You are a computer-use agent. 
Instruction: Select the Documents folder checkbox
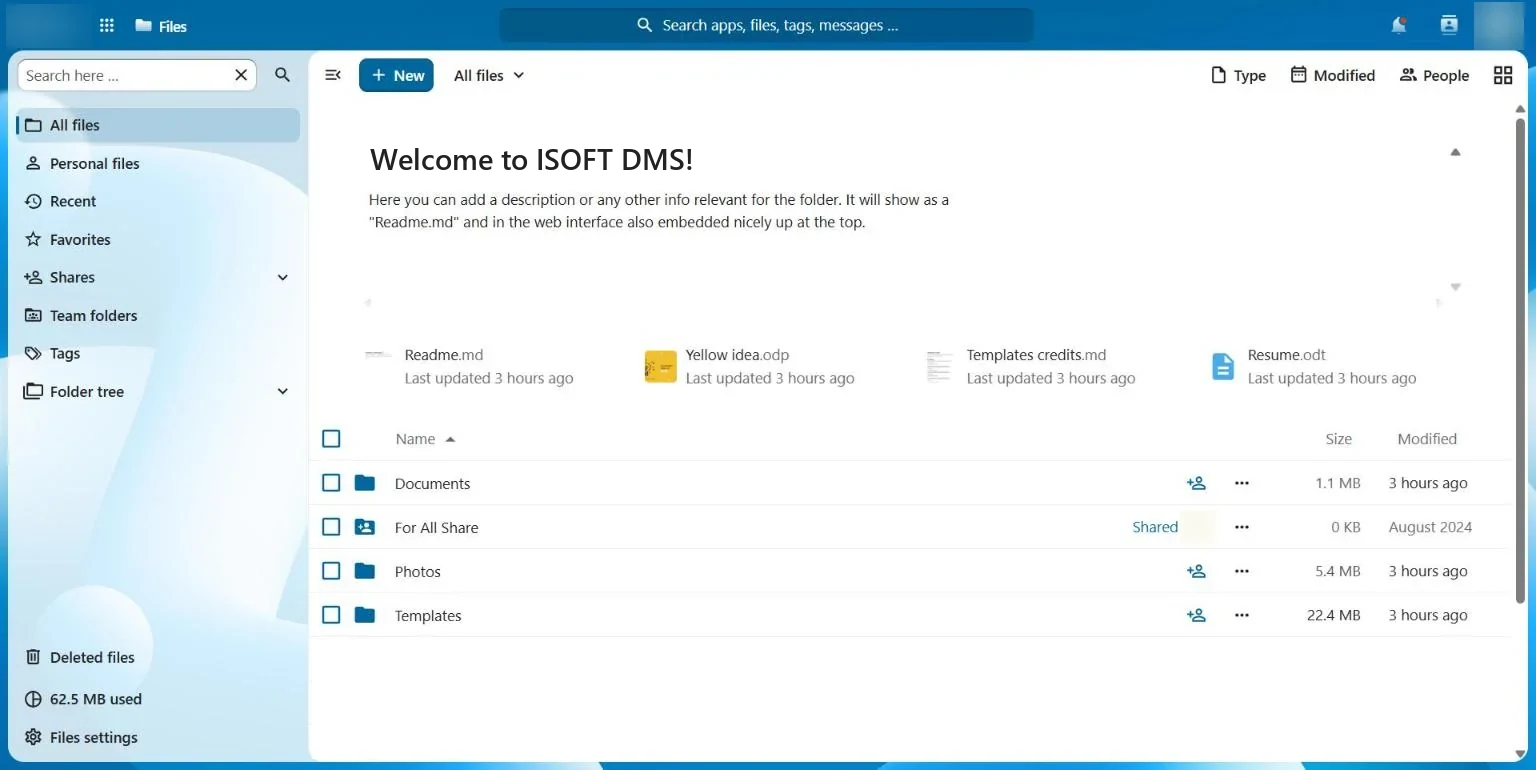(x=332, y=483)
